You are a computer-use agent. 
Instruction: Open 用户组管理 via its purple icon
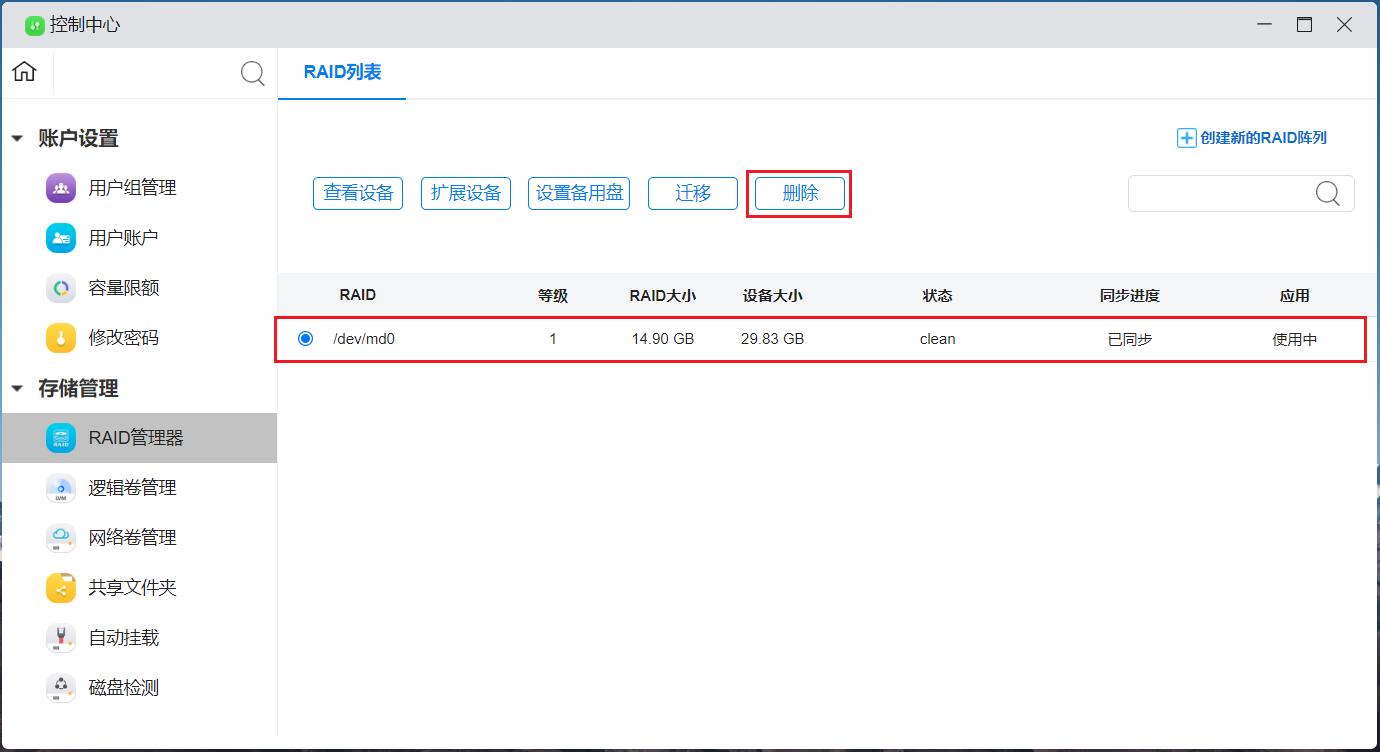click(x=61, y=188)
